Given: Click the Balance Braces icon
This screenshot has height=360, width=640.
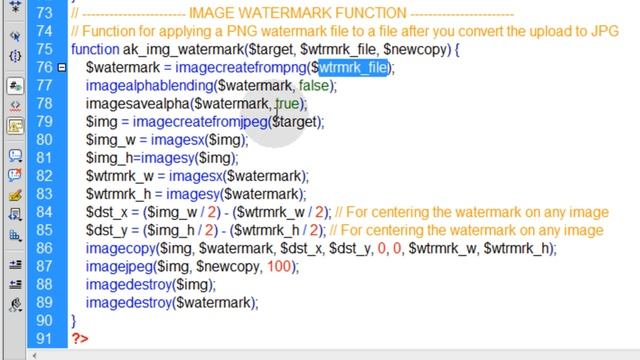Looking at the screenshot, I should (15, 56).
